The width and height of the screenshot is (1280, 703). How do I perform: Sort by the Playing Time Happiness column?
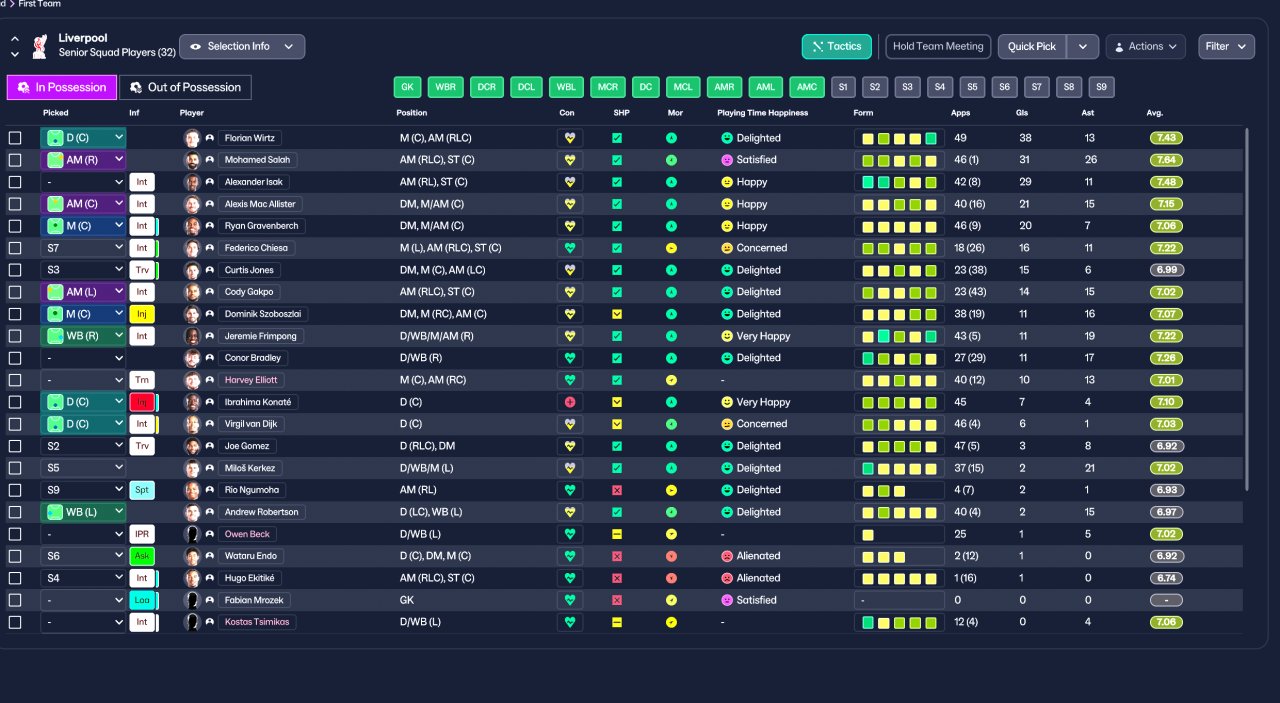pos(762,113)
